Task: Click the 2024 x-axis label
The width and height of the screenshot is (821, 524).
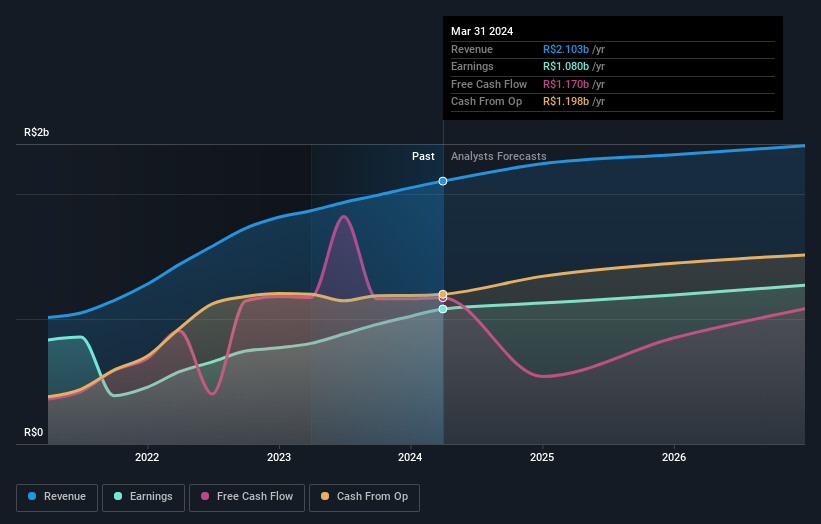Action: (410, 458)
